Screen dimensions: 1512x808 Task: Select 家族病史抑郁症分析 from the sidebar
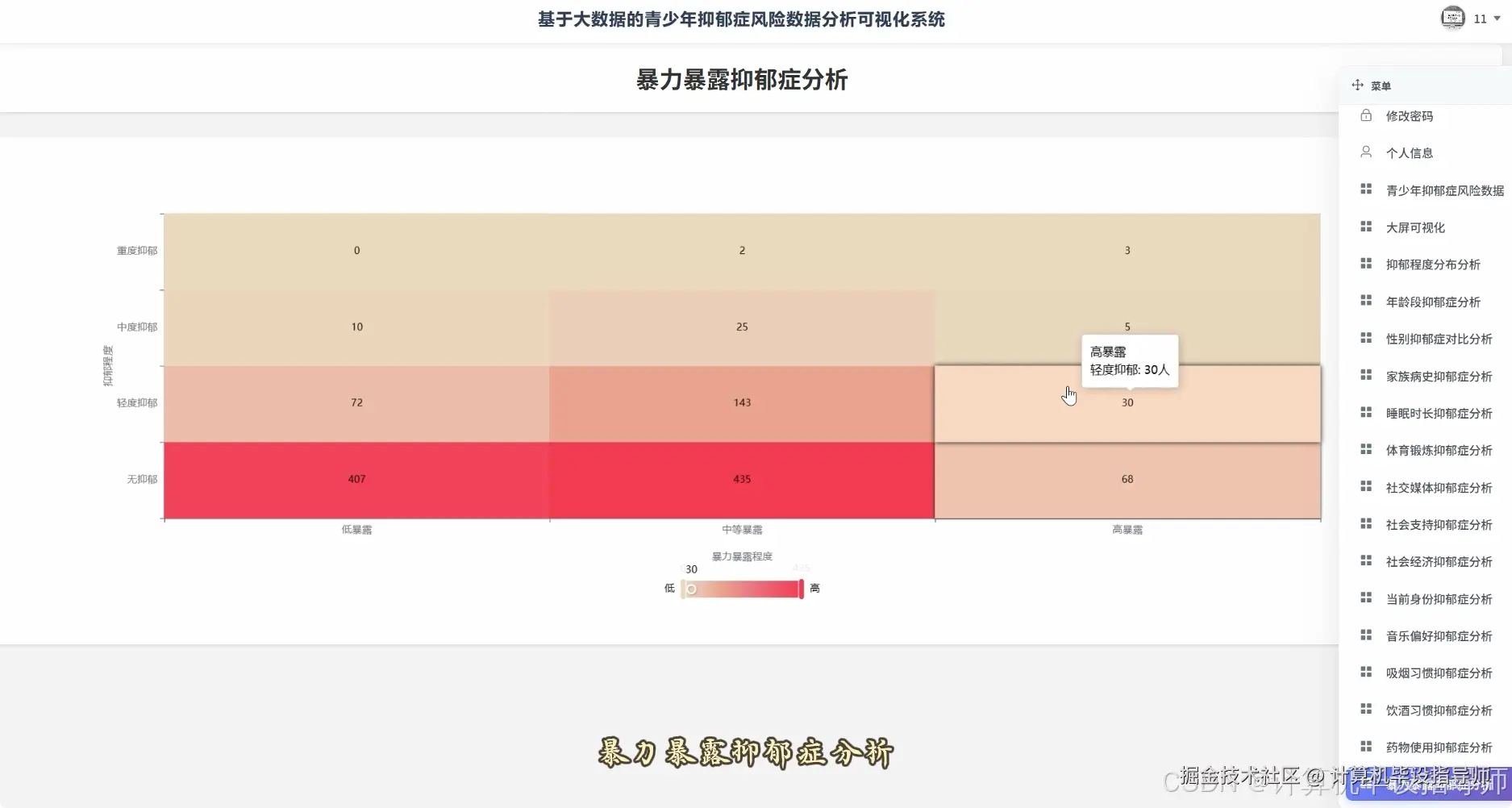[1439, 376]
